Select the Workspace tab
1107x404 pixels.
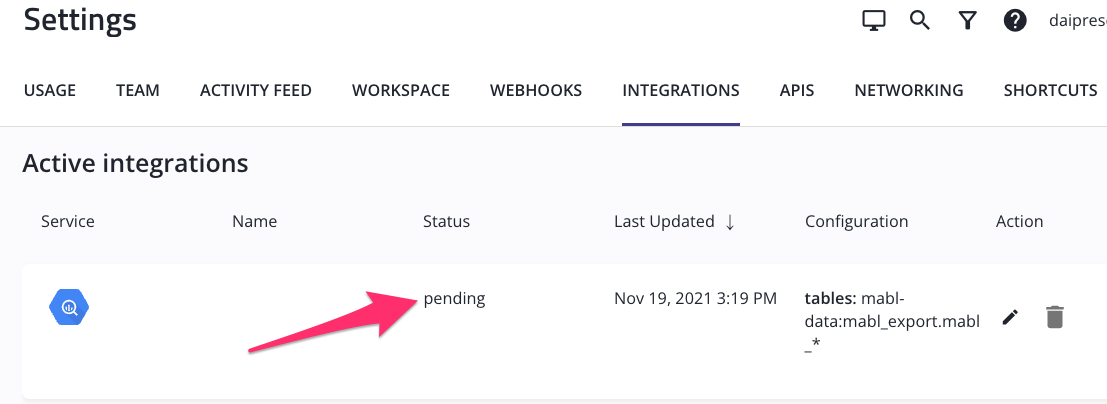pyautogui.click(x=401, y=90)
